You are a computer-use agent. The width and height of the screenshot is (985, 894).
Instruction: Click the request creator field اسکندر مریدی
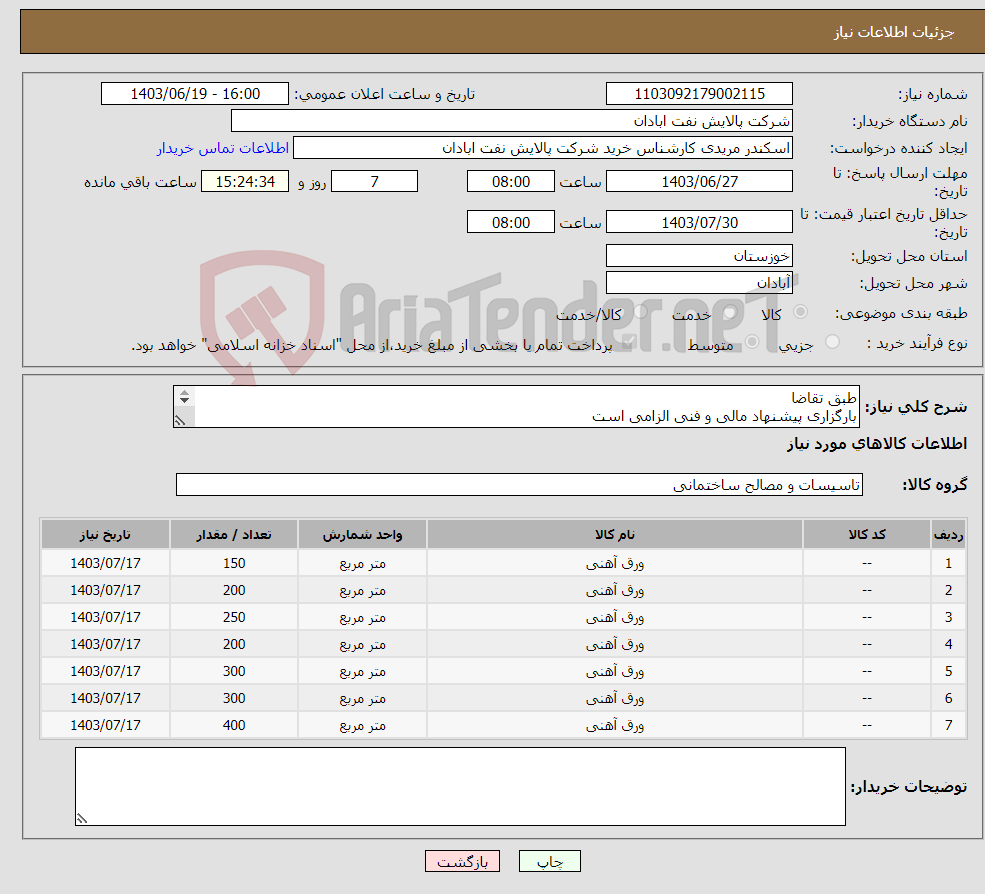(543, 148)
